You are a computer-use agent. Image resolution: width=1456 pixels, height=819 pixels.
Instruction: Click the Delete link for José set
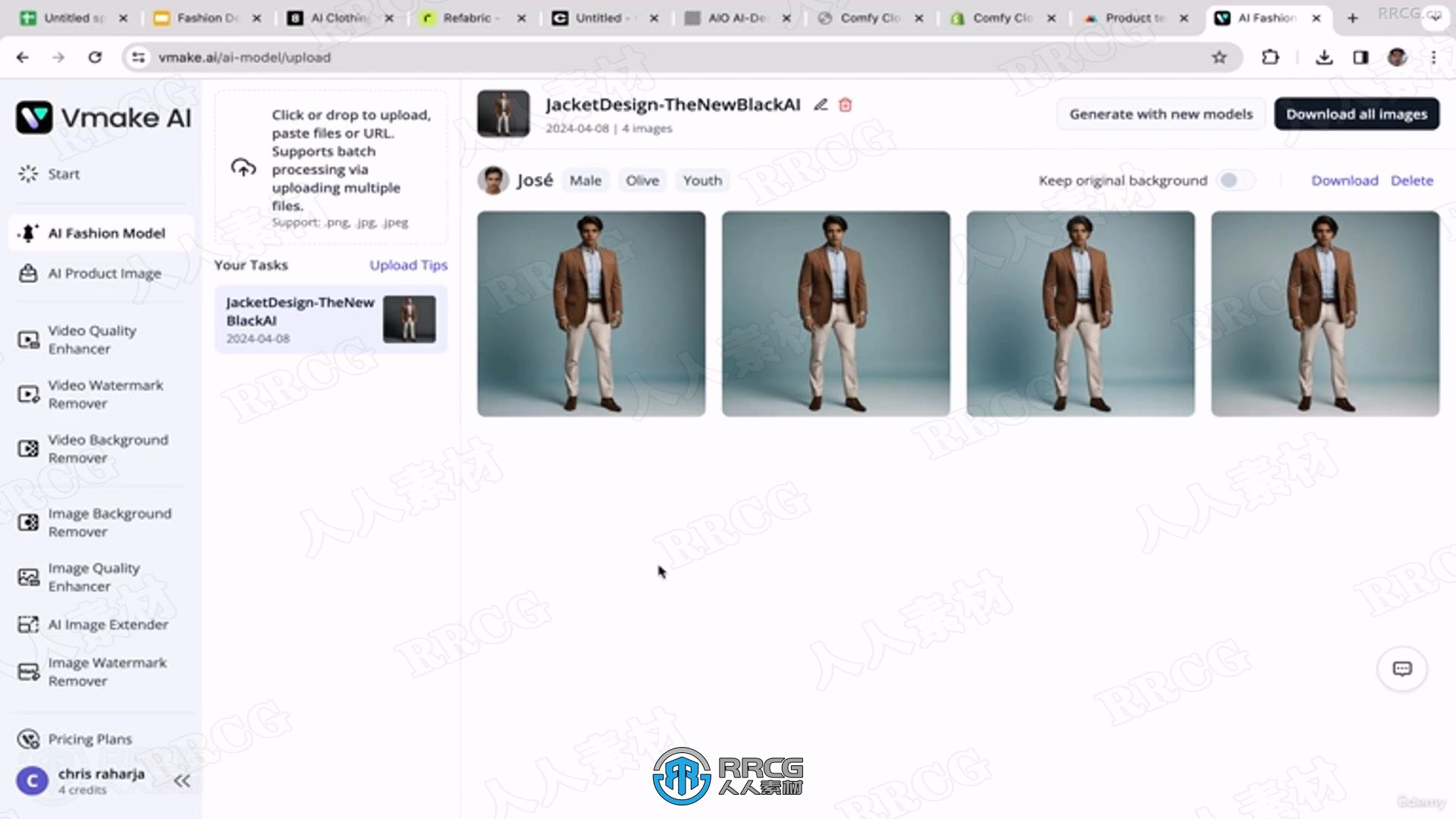[x=1411, y=180]
